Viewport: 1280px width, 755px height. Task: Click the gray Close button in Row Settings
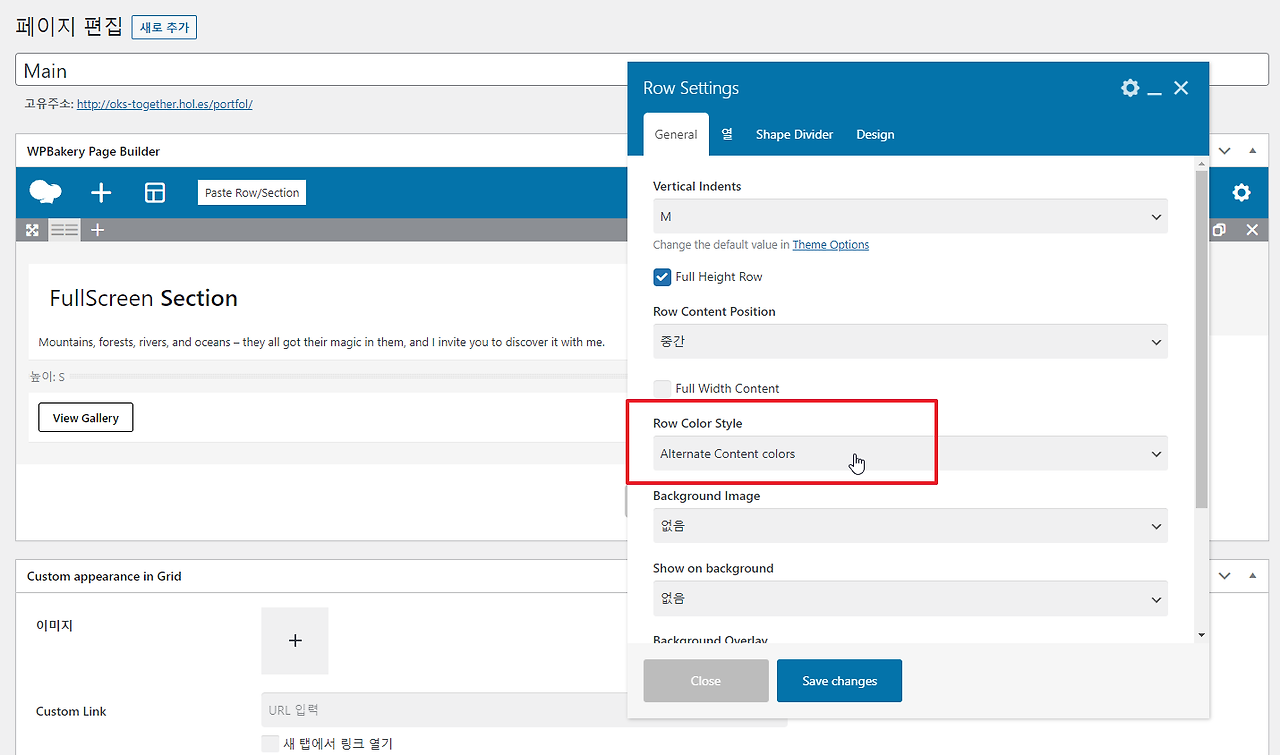coord(706,681)
